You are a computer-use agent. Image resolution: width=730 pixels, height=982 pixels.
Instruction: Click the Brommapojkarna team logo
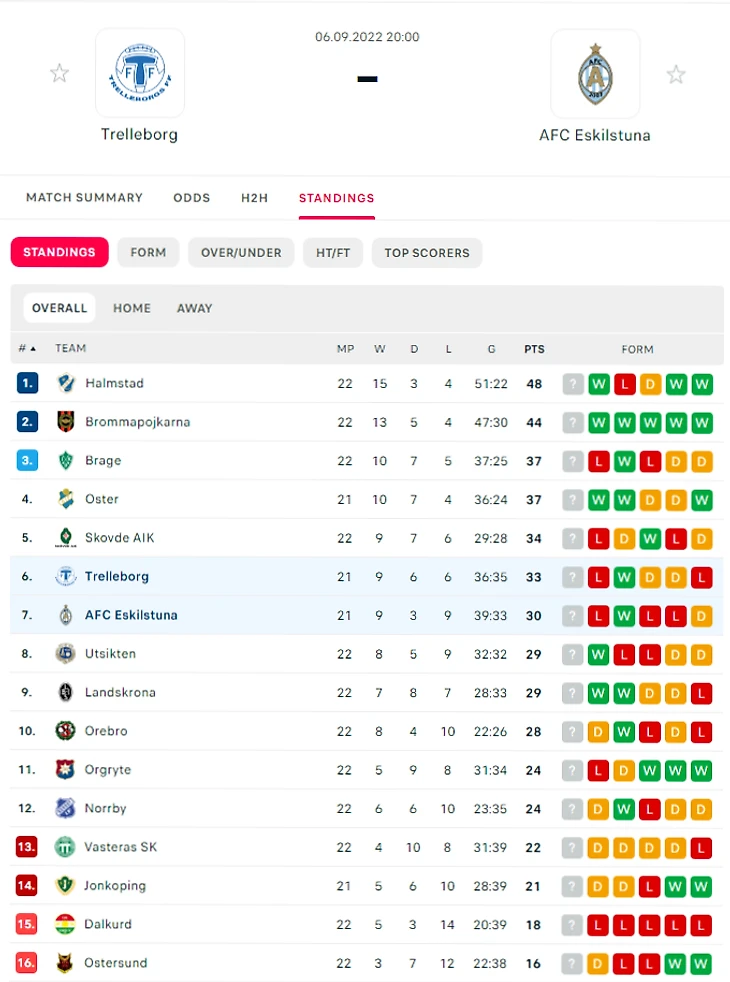point(65,422)
